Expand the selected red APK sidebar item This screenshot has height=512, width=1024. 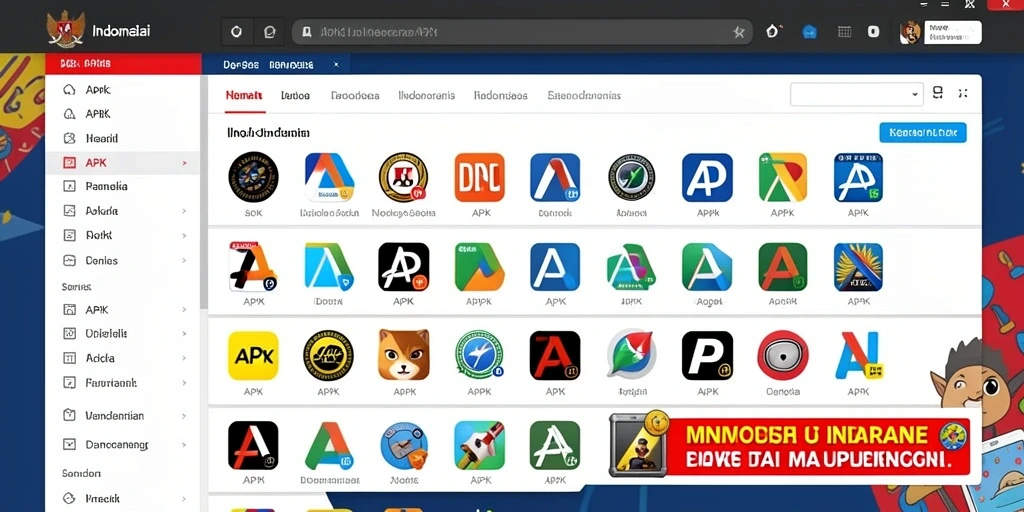[184, 163]
